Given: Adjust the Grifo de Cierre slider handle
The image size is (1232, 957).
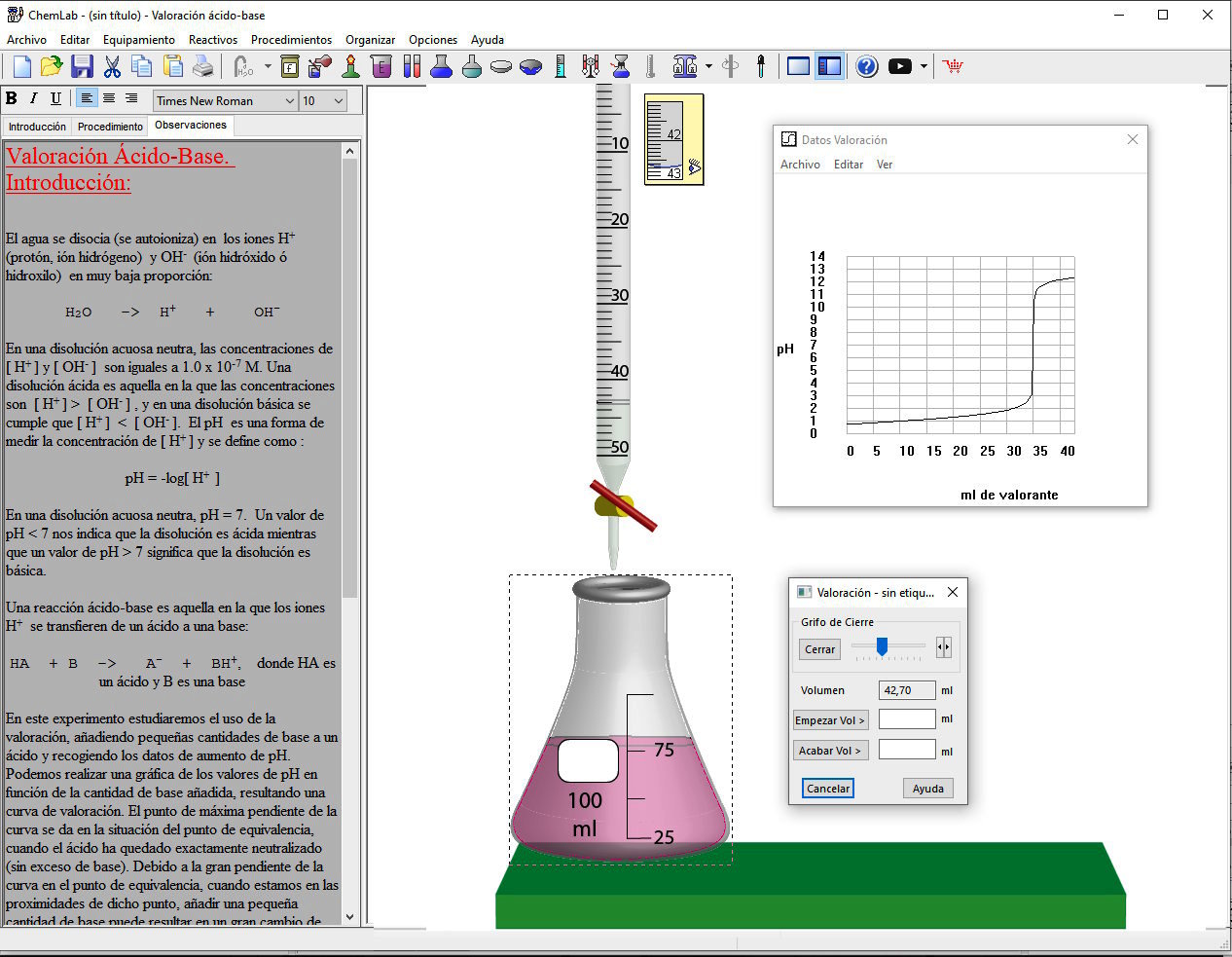Looking at the screenshot, I should point(882,646).
